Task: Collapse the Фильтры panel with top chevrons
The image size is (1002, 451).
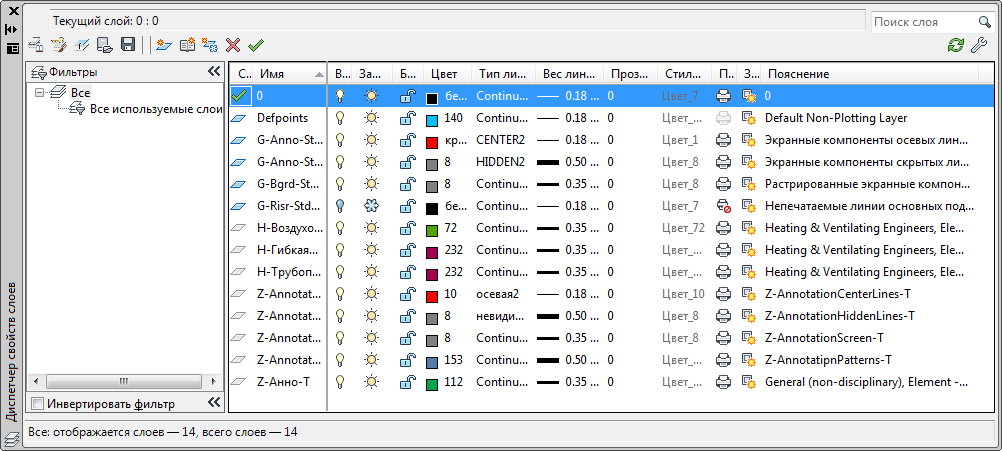Action: click(214, 72)
